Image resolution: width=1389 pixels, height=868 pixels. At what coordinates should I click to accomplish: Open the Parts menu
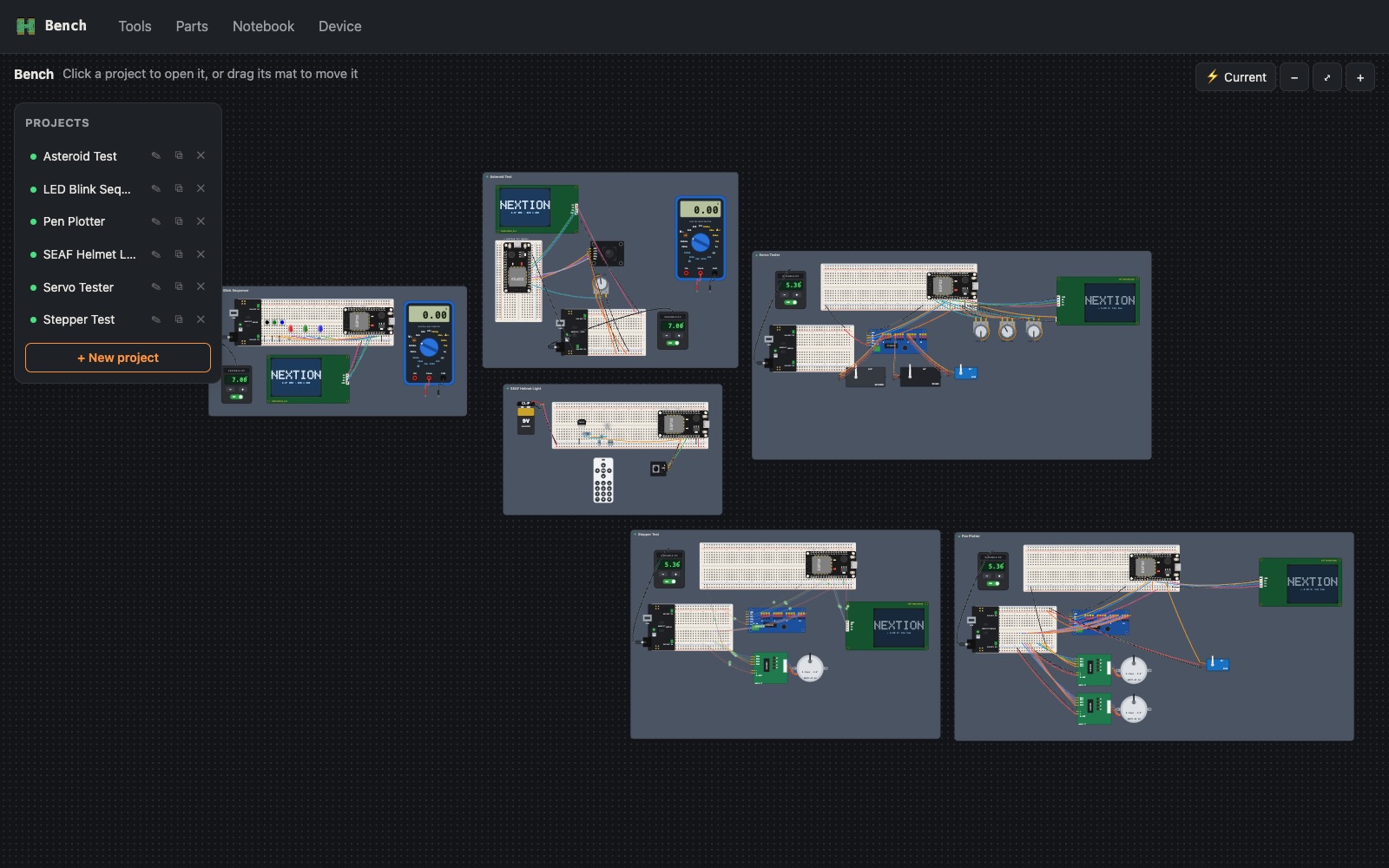[x=192, y=26]
